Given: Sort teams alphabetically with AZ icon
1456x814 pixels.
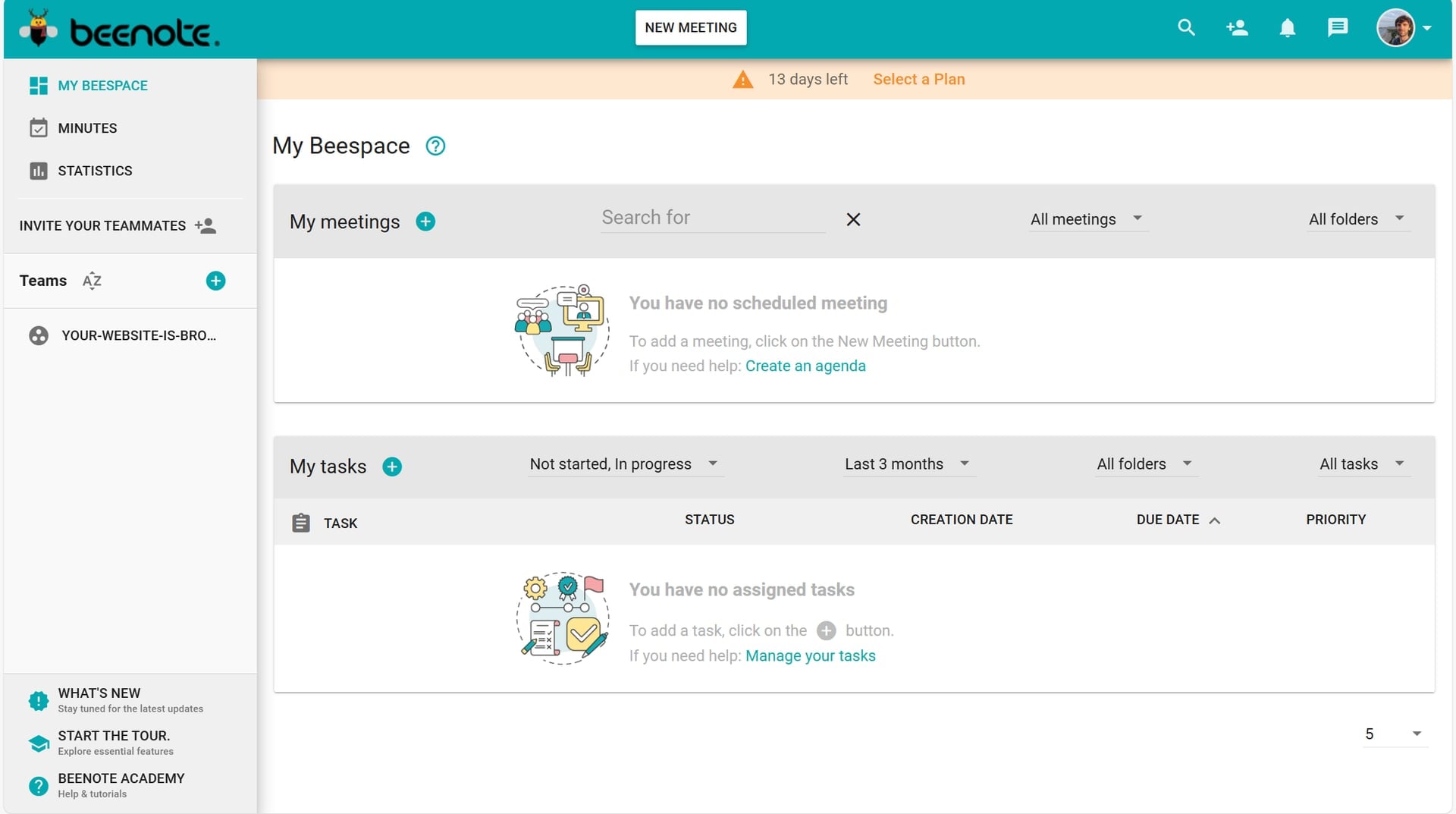Looking at the screenshot, I should (92, 281).
